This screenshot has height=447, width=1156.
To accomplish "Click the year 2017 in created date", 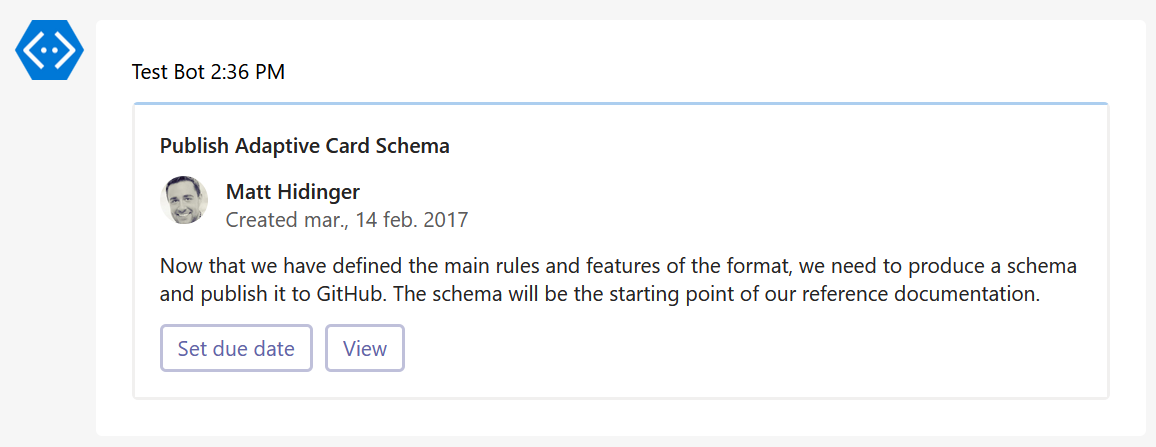I will click(446, 220).
